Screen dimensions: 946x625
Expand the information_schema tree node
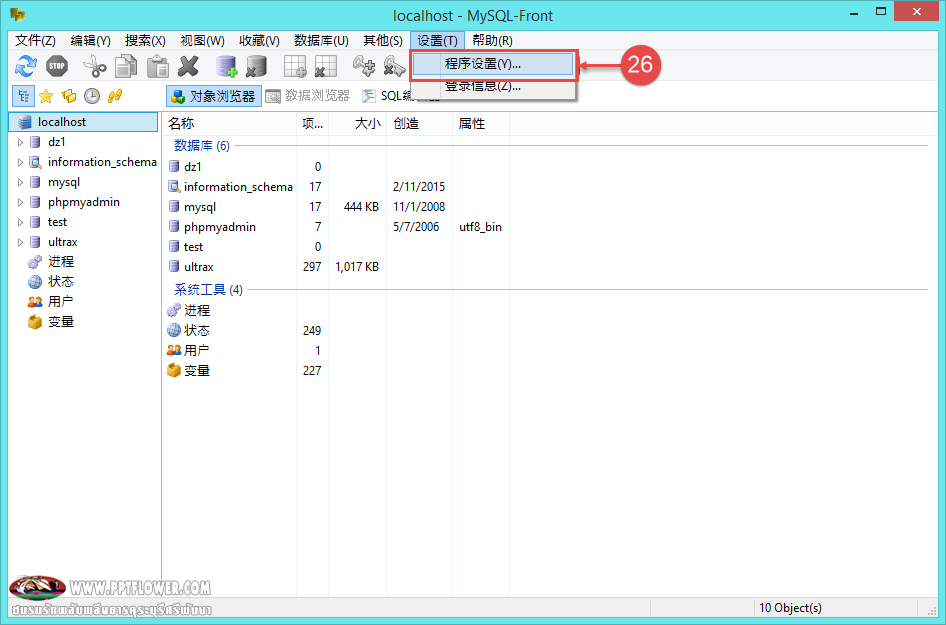21,162
